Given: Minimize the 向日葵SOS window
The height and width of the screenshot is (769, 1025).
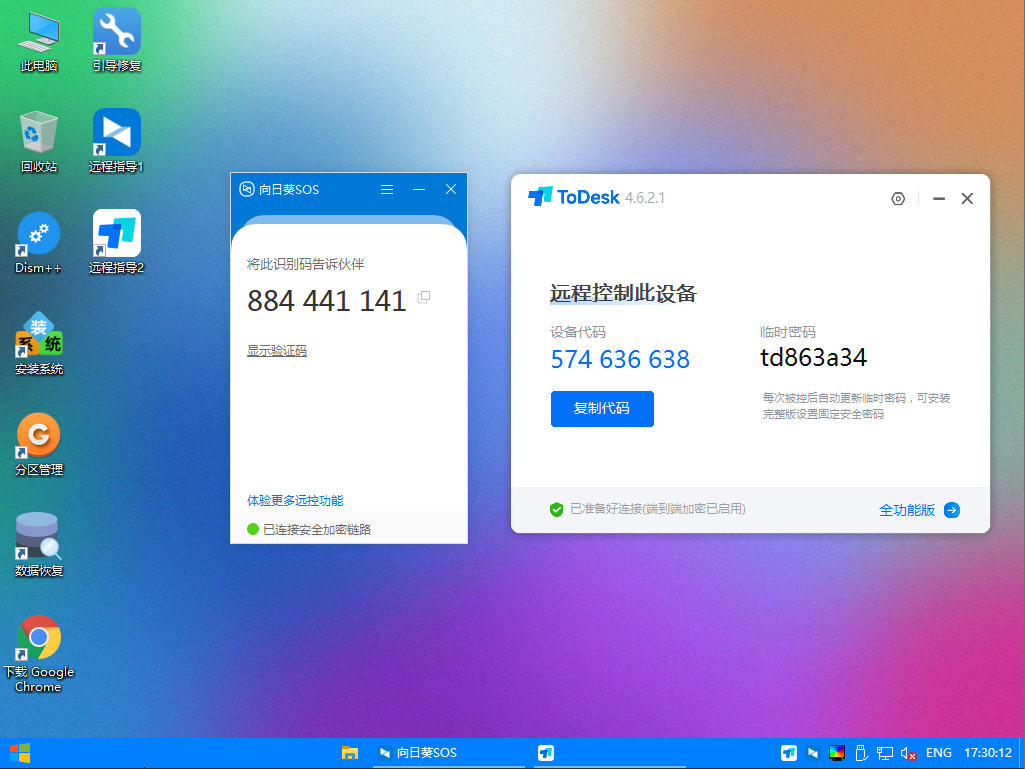Looking at the screenshot, I should point(419,190).
